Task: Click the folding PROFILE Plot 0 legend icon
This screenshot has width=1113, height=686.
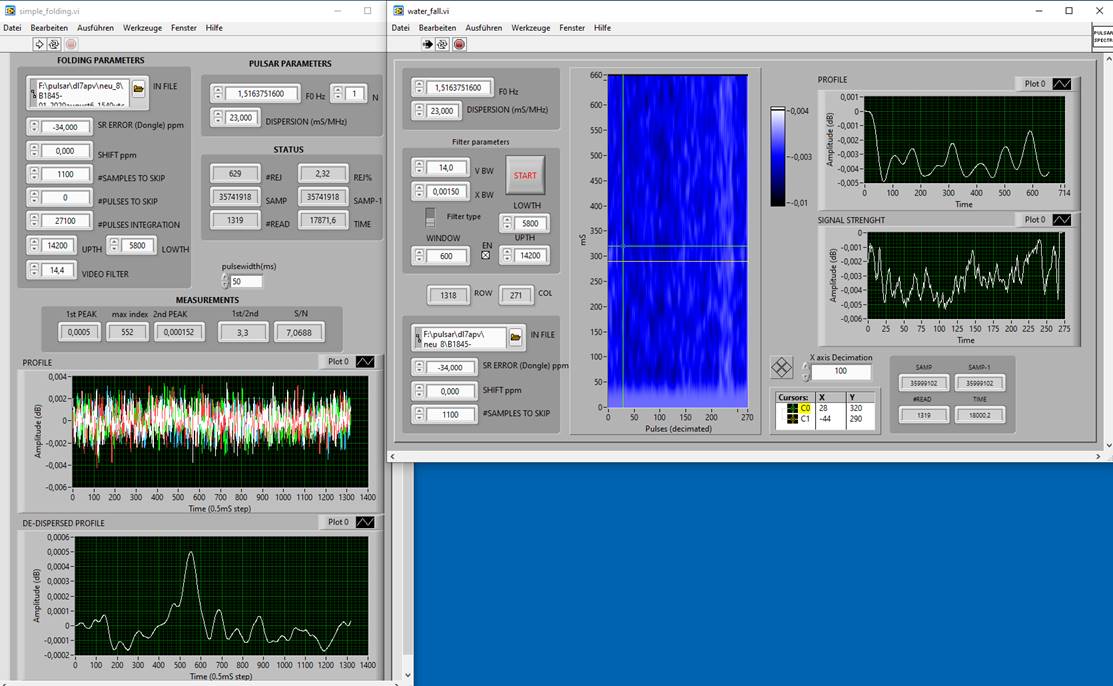Action: pyautogui.click(x=365, y=361)
